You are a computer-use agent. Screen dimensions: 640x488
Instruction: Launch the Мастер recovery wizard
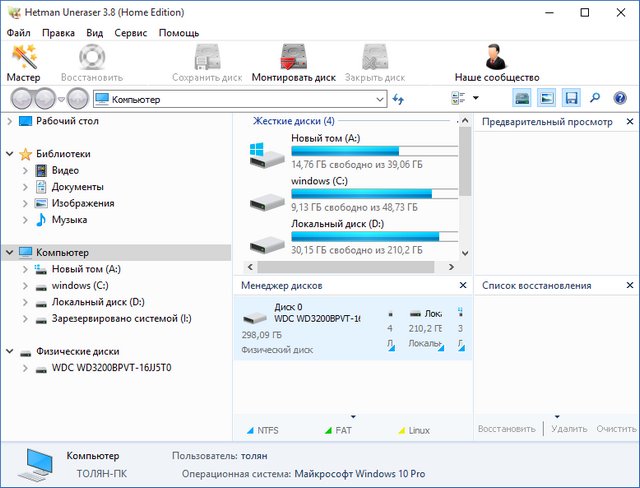click(x=22, y=62)
